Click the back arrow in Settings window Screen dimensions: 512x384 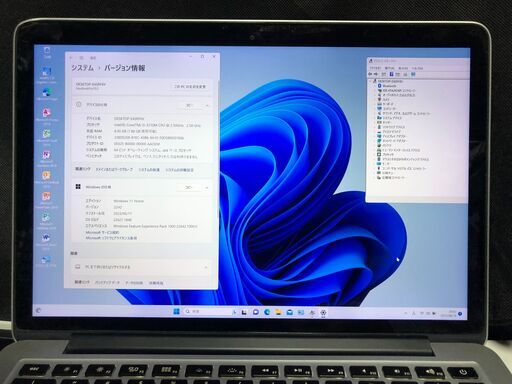click(x=71, y=58)
